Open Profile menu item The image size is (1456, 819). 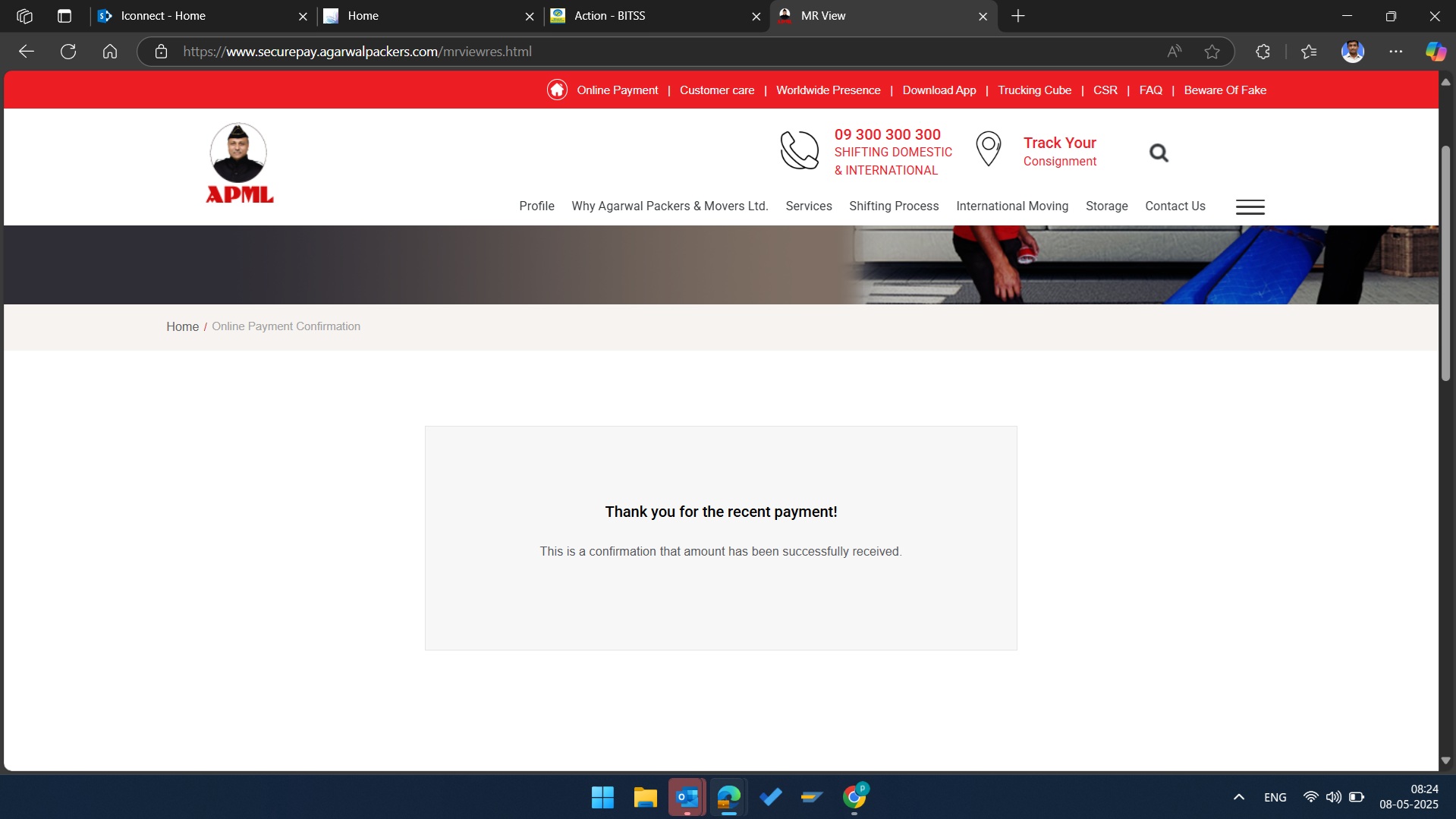coord(536,206)
